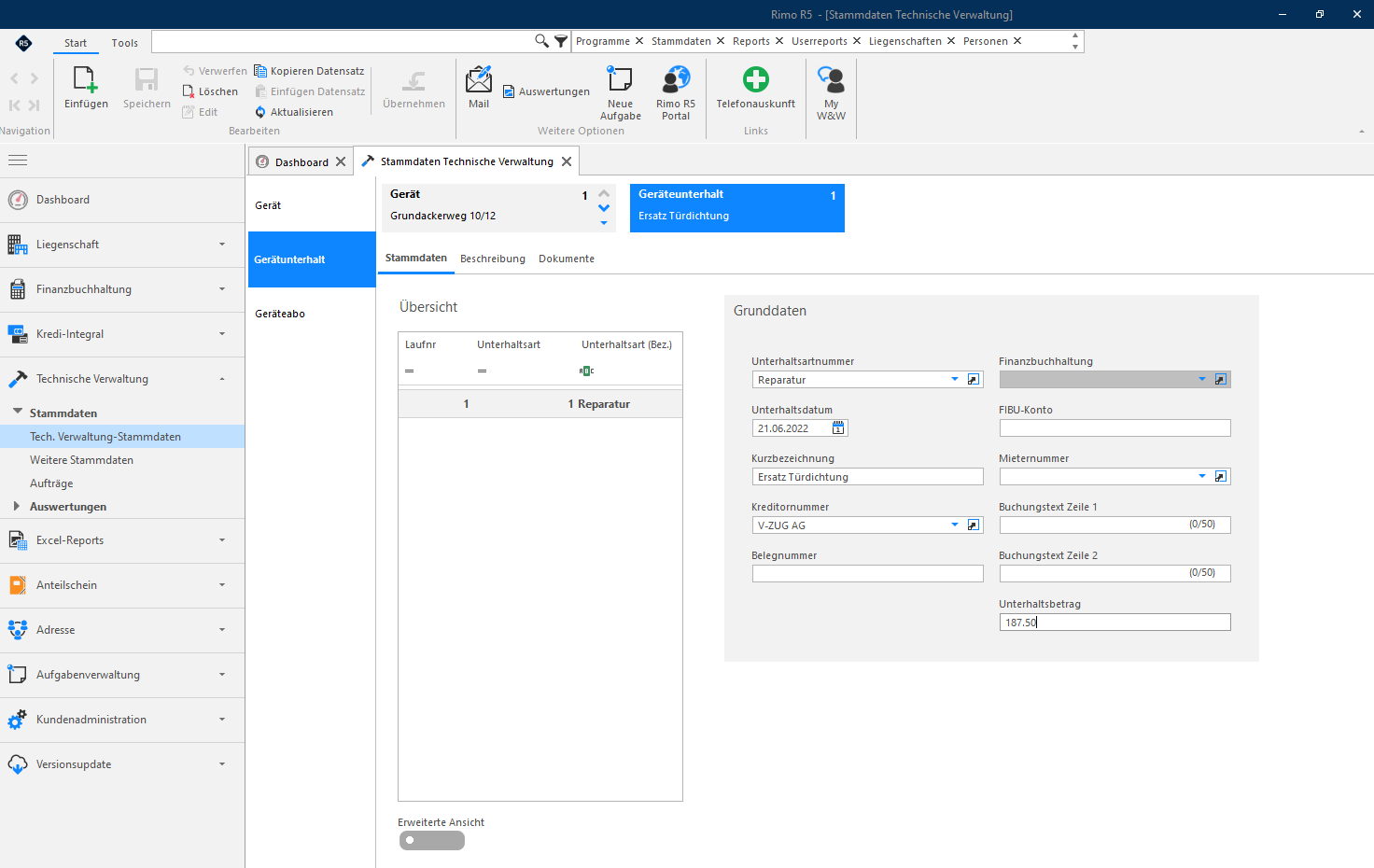
Task: Select Gerät in the left panel
Action: pyautogui.click(x=312, y=205)
